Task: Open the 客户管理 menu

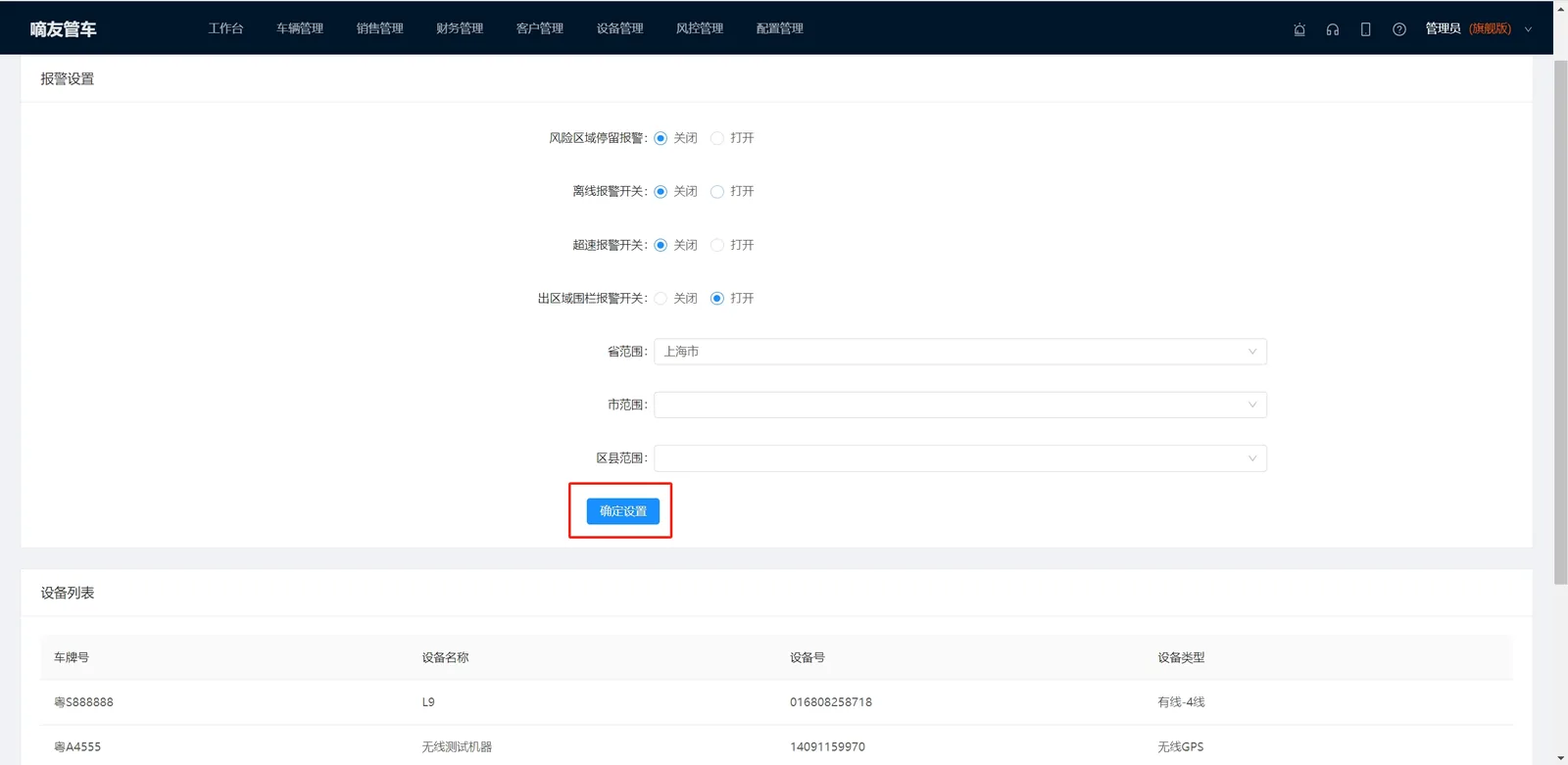Action: coord(540,28)
